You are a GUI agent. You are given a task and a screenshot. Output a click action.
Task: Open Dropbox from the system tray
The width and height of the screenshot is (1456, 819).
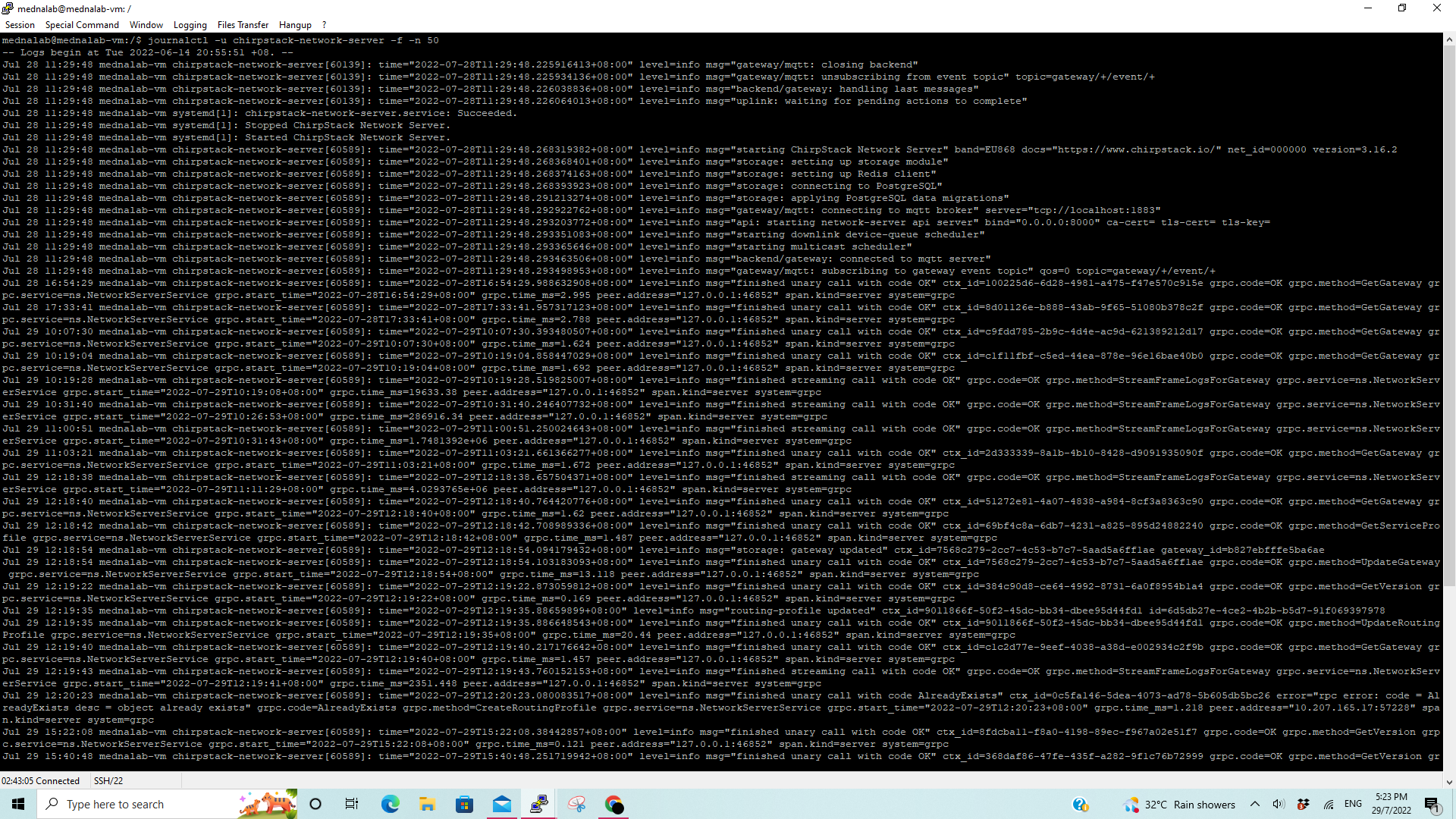pyautogui.click(x=1303, y=804)
